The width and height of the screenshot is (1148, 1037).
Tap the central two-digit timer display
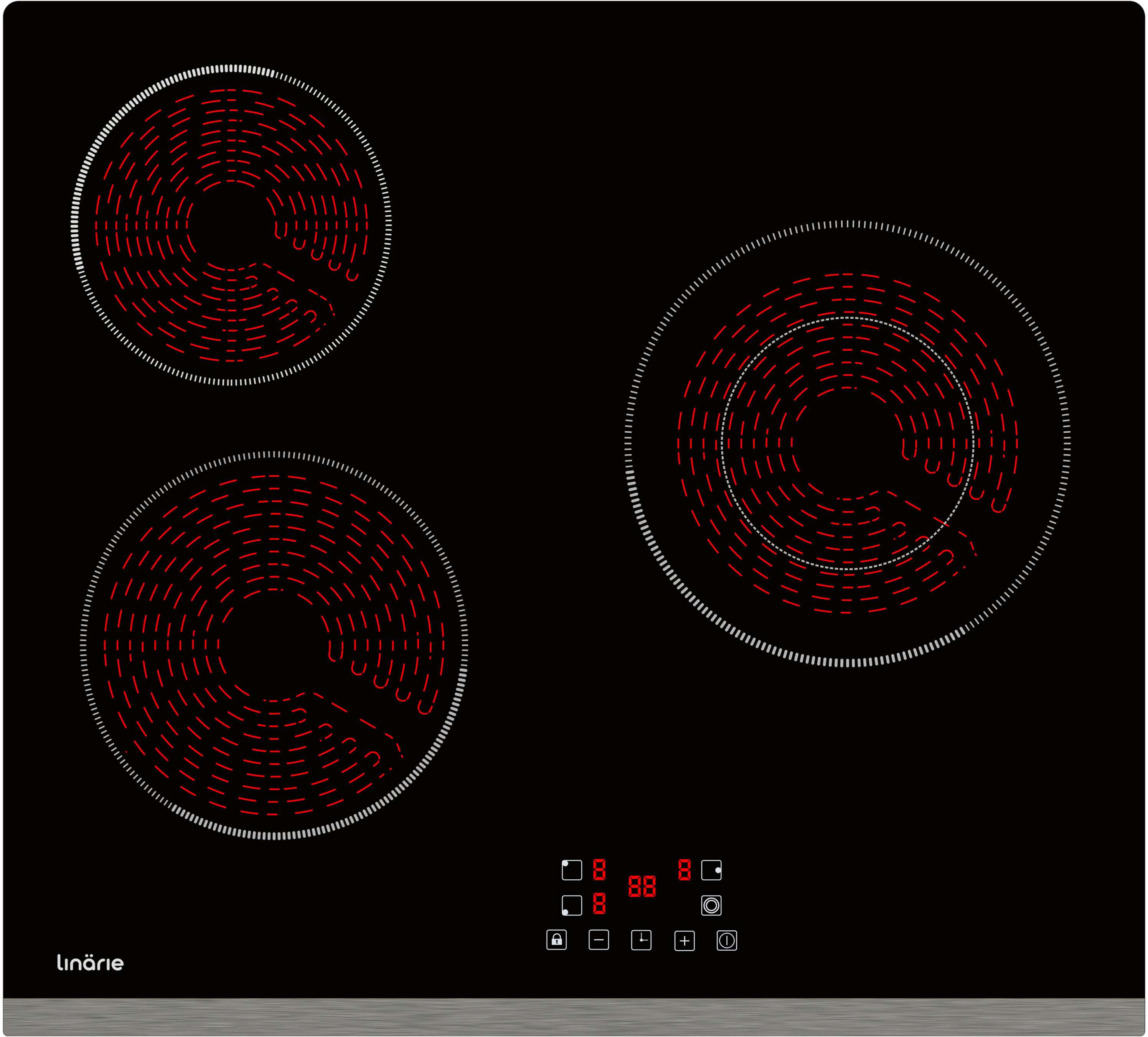(642, 887)
